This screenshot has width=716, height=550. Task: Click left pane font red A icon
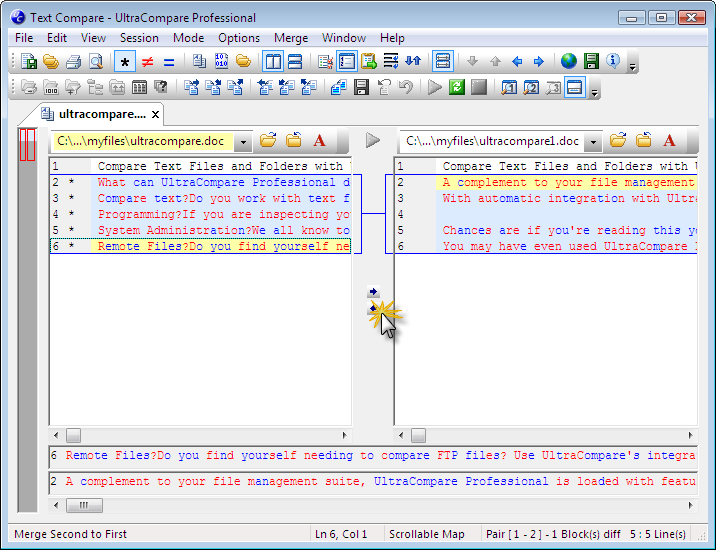click(320, 140)
